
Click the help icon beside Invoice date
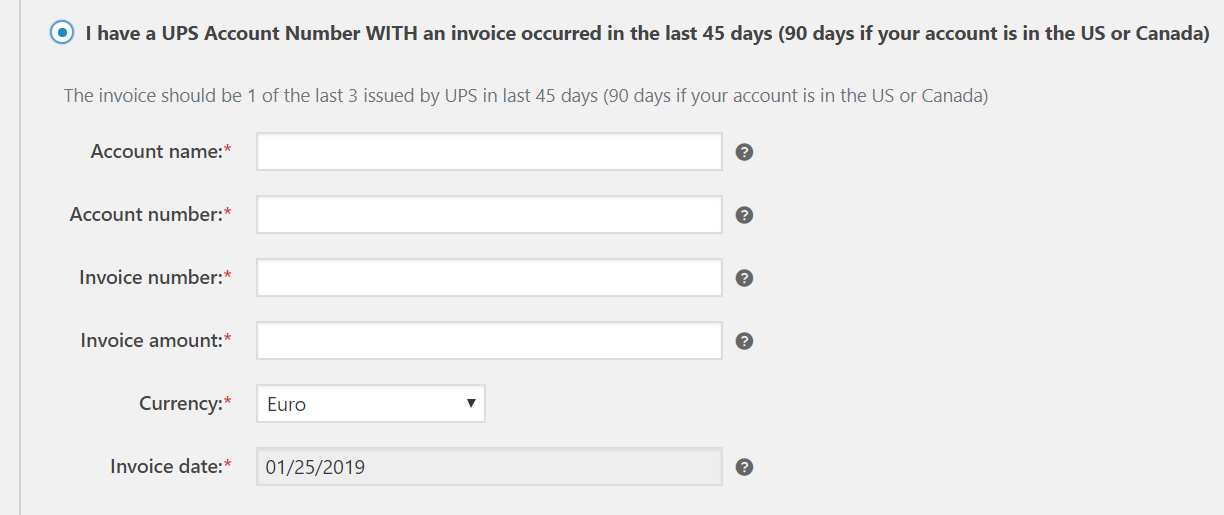coord(744,467)
